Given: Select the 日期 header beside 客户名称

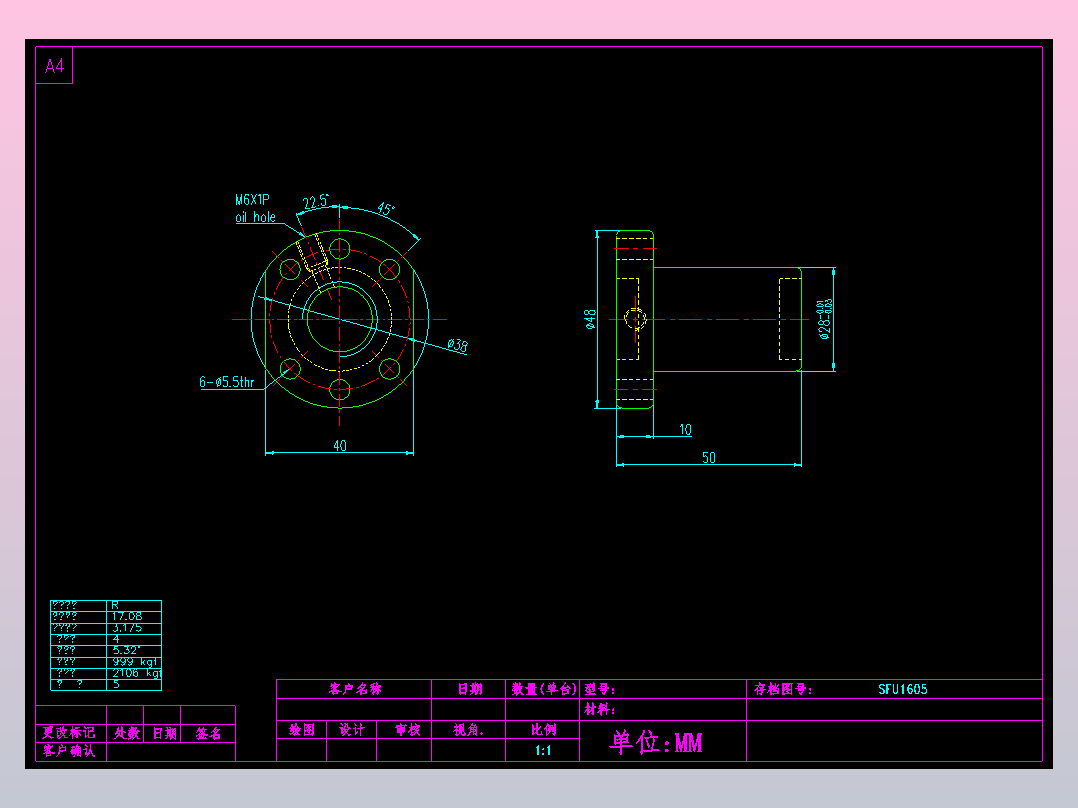Looking at the screenshot, I should [x=470, y=689].
